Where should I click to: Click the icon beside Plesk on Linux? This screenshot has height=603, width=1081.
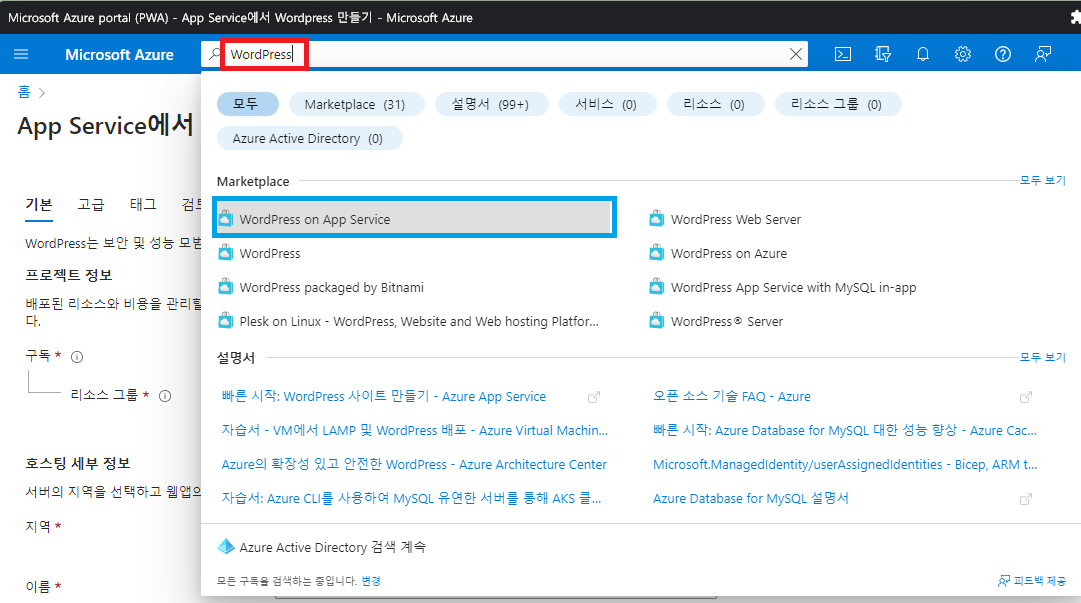click(x=225, y=320)
